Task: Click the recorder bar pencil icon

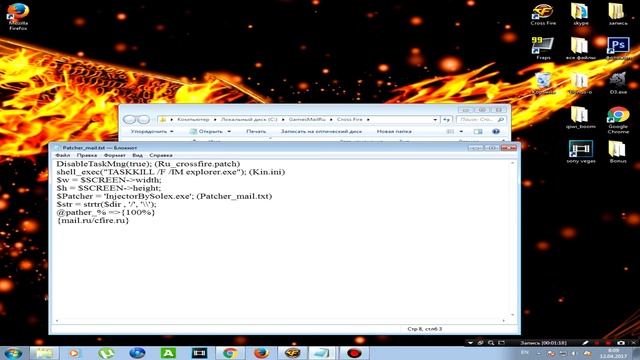Action: coord(584,343)
